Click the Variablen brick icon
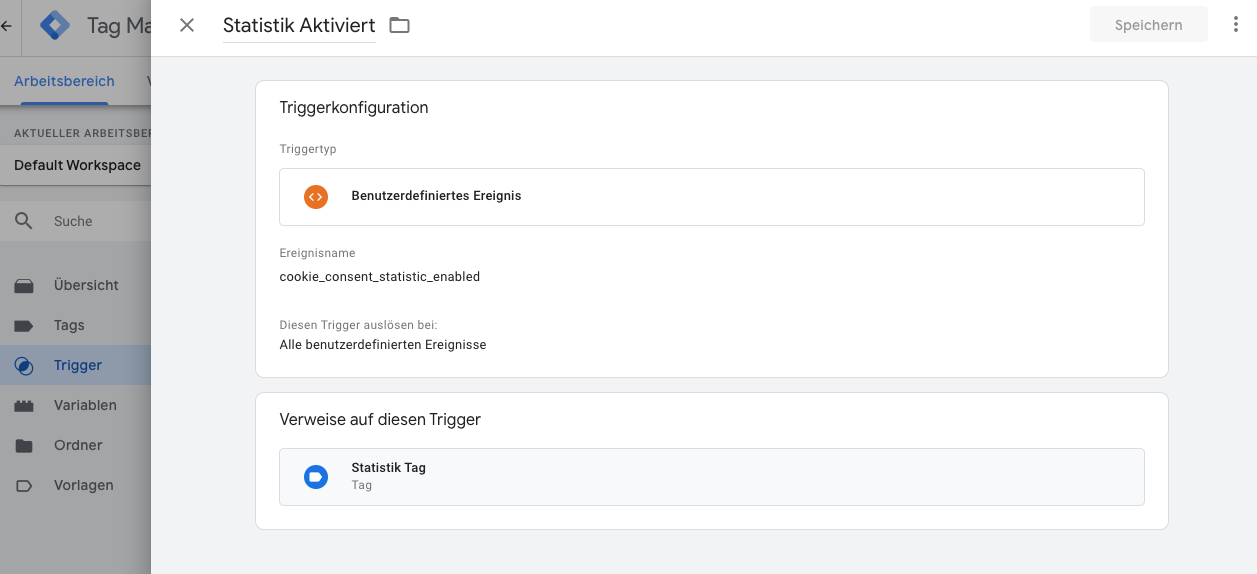 [x=24, y=406]
